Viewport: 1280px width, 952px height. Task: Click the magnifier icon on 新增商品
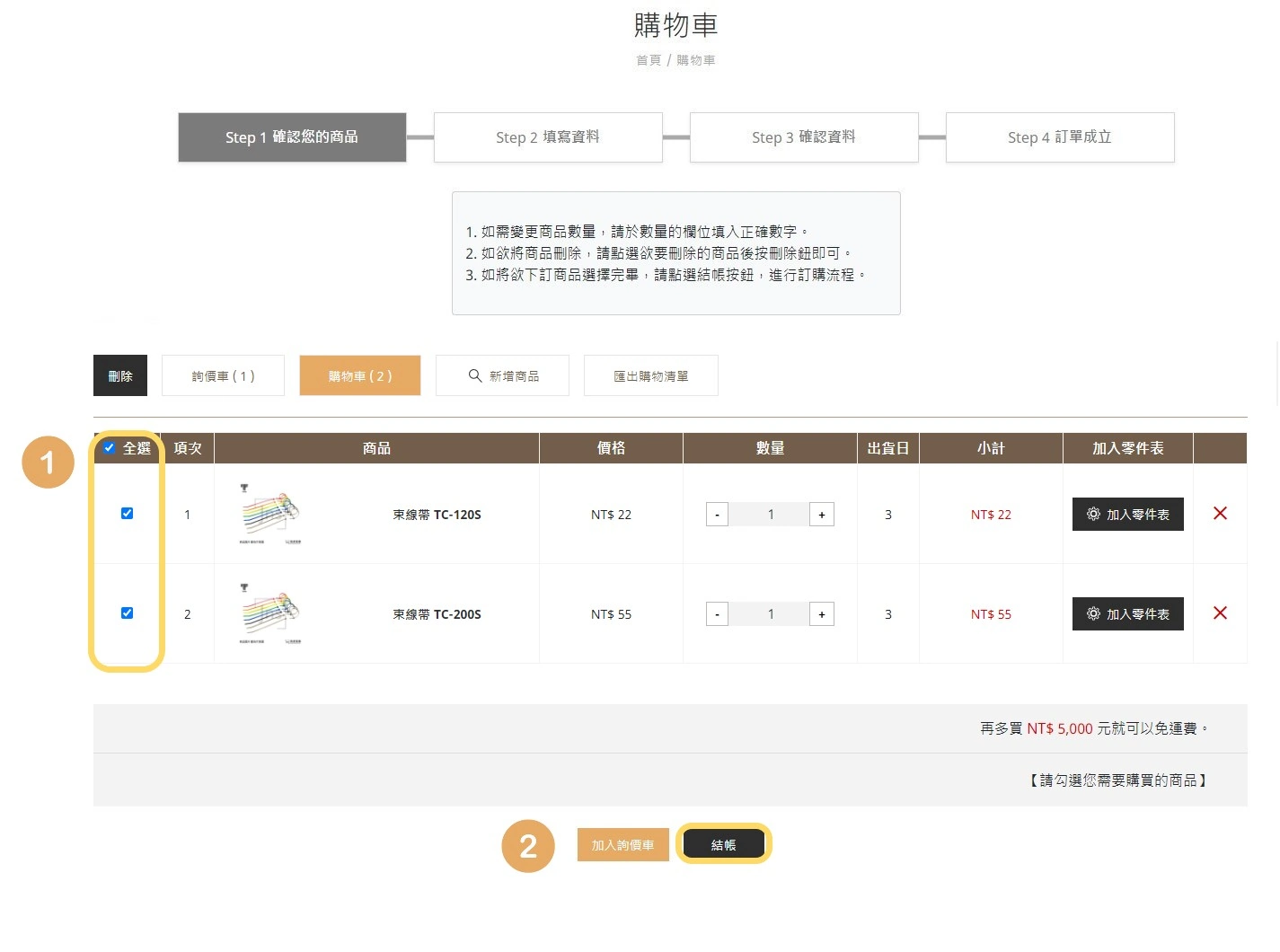click(x=474, y=375)
